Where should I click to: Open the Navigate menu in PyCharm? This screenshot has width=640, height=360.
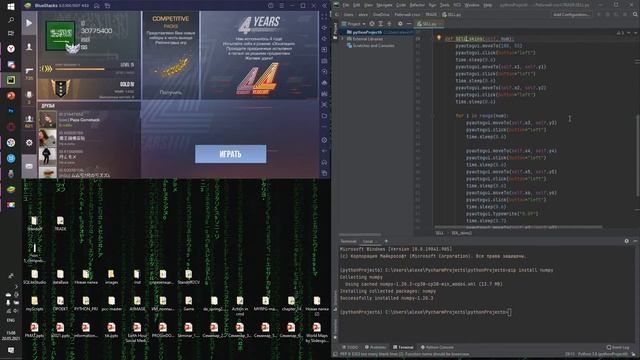384,5
